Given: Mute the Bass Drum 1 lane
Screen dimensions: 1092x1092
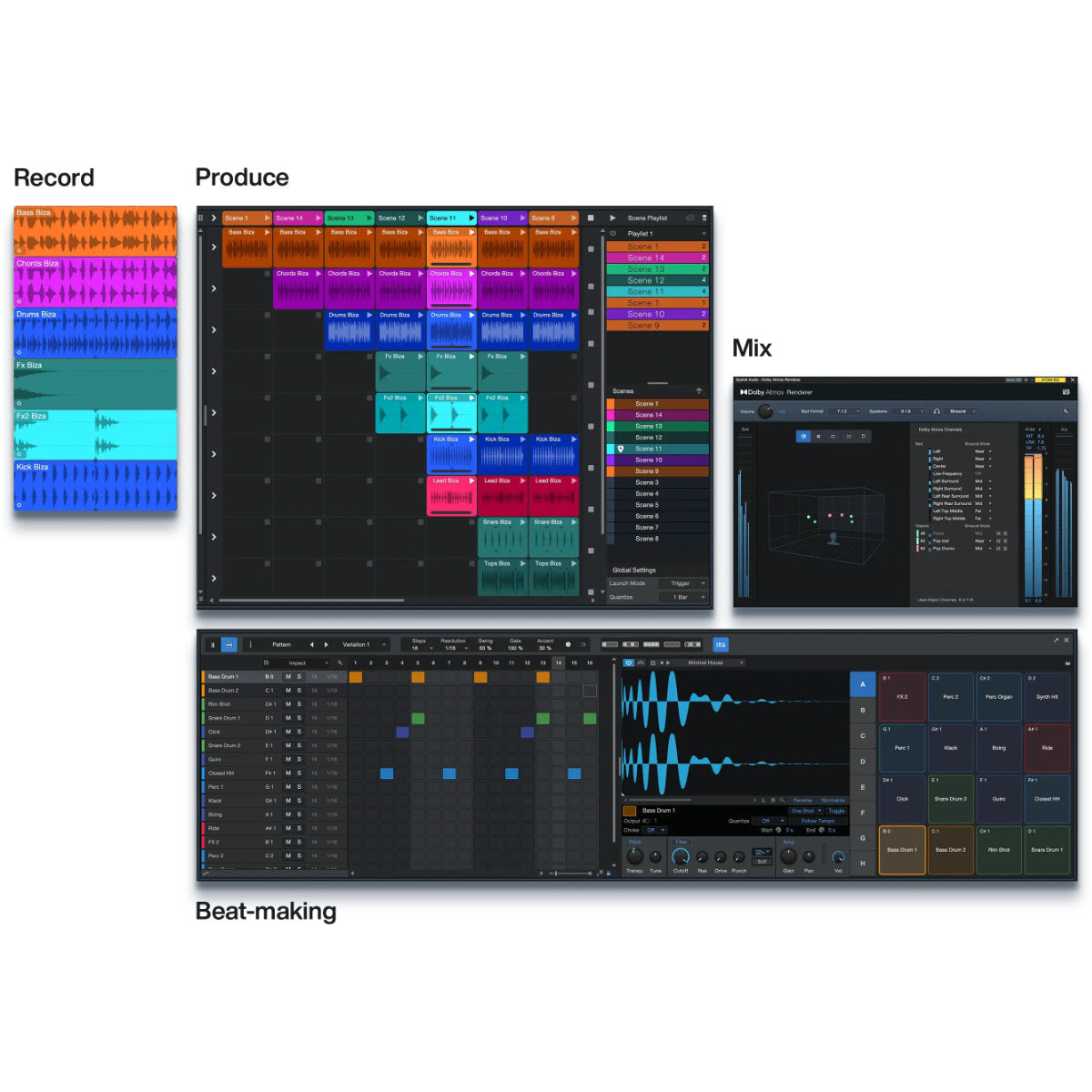Looking at the screenshot, I should click(288, 677).
